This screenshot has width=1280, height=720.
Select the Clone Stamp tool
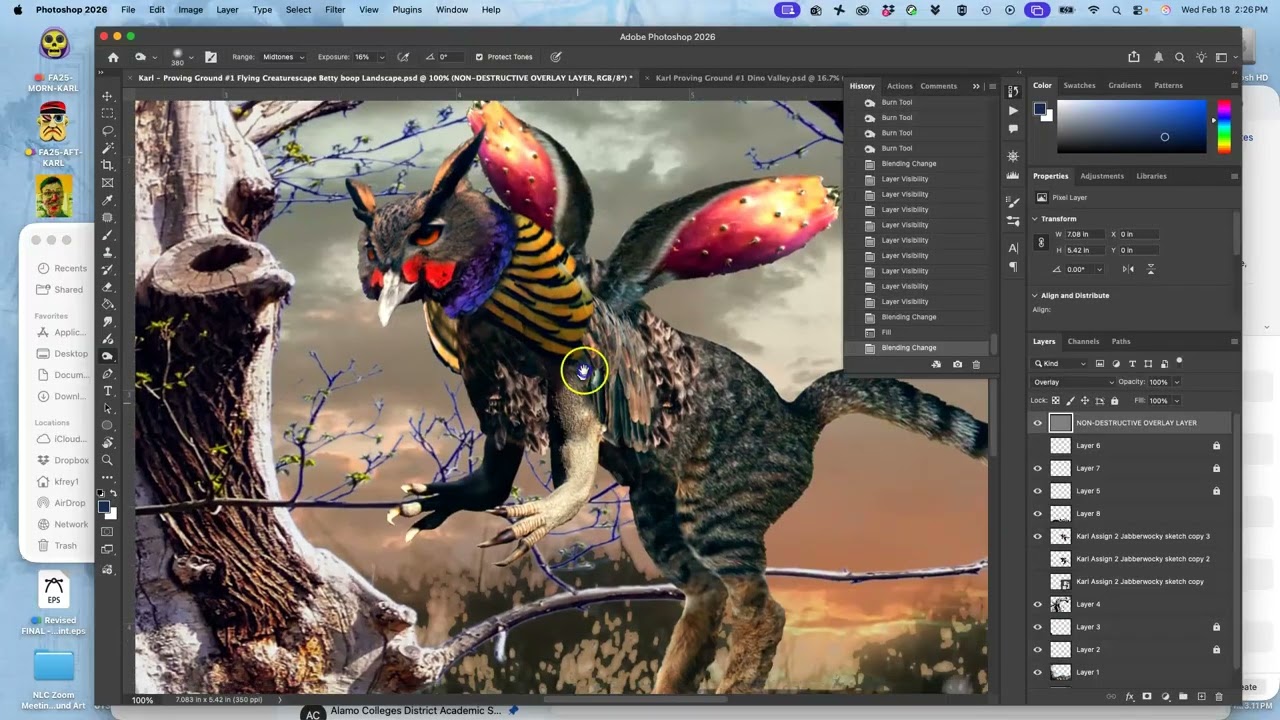click(108, 252)
